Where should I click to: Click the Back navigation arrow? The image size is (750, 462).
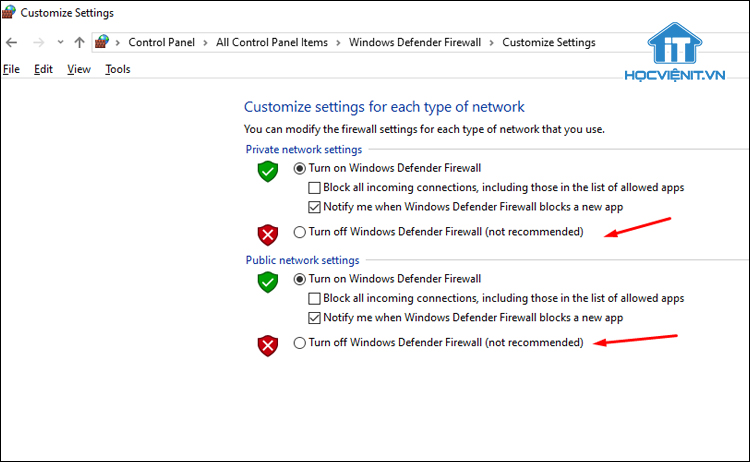coord(11,43)
